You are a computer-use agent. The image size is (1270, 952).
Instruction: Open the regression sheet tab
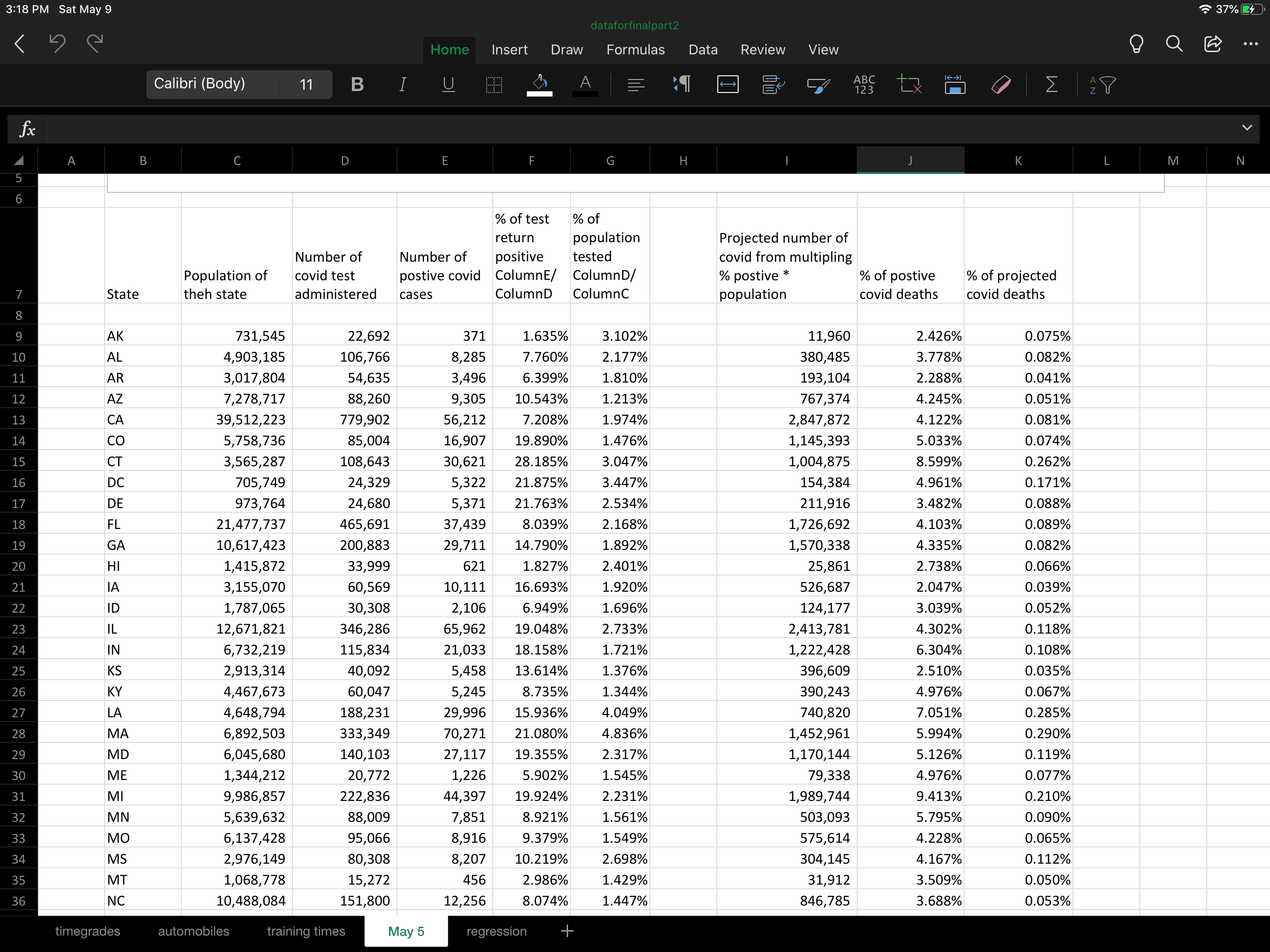point(496,931)
